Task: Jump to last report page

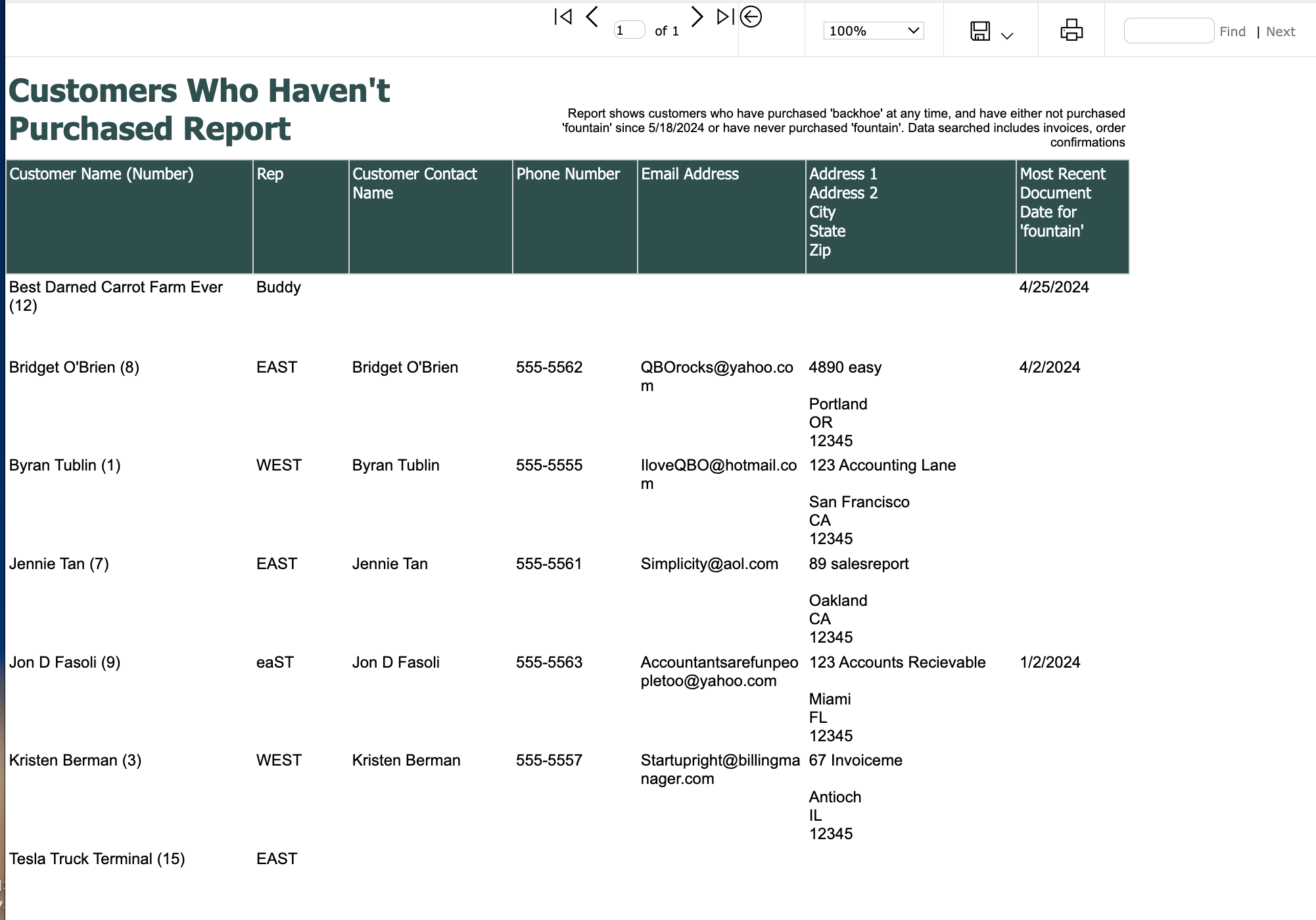Action: (x=724, y=17)
